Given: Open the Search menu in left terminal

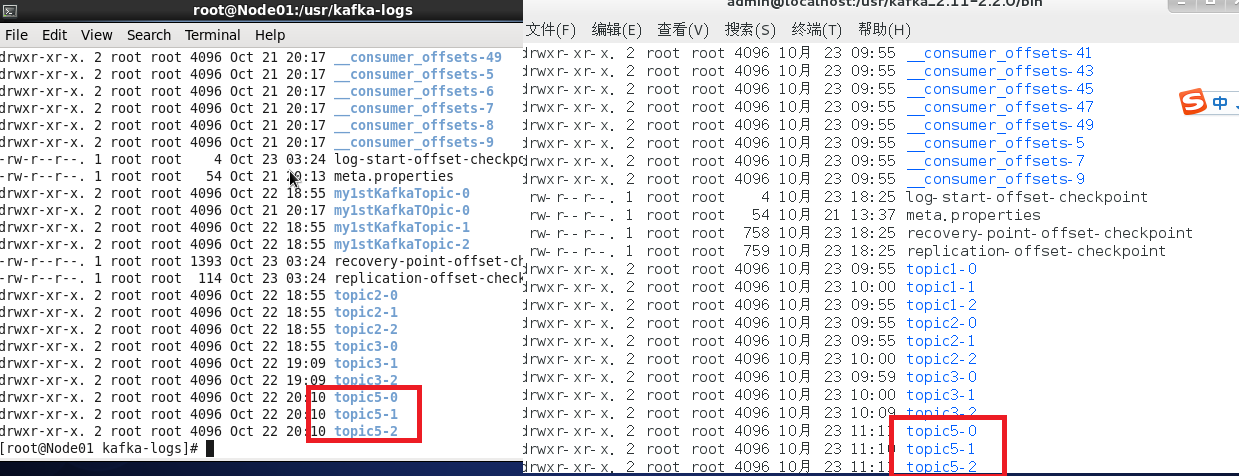Looking at the screenshot, I should pos(149,35).
